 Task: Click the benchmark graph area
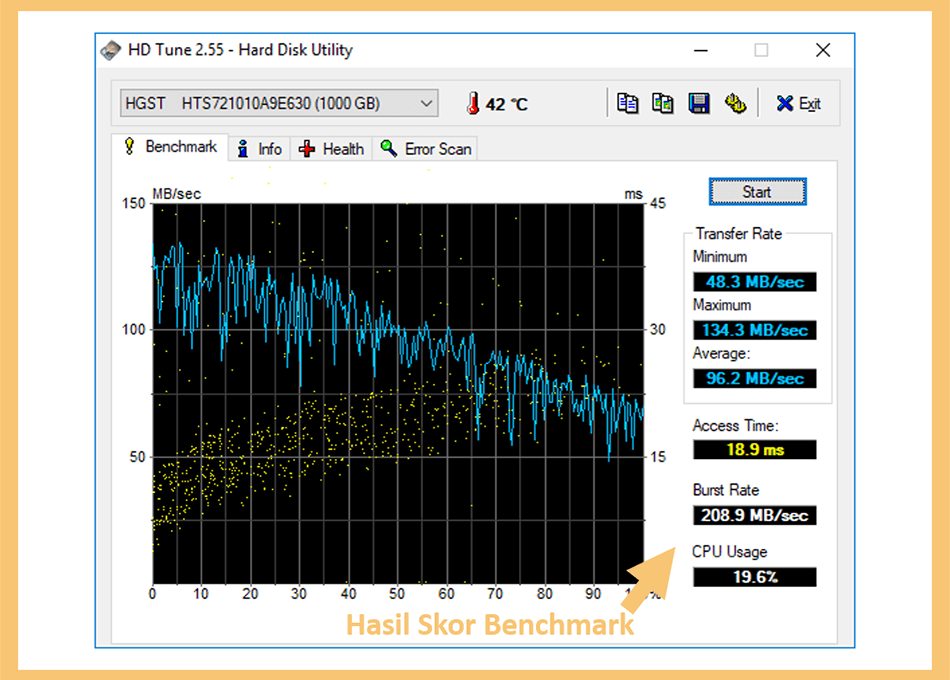(x=398, y=393)
